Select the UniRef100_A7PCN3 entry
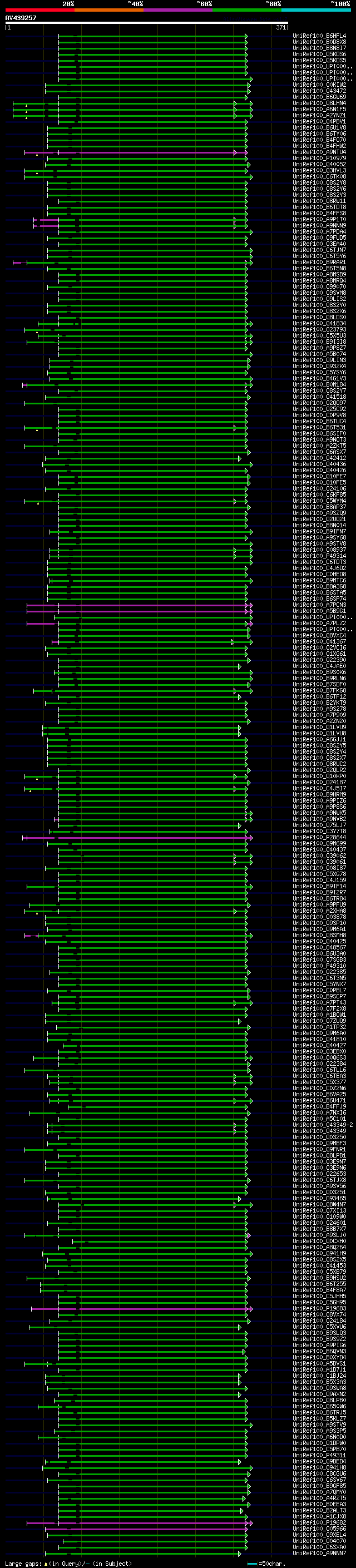Image resolution: width=356 pixels, height=1568 pixels. (x=319, y=605)
